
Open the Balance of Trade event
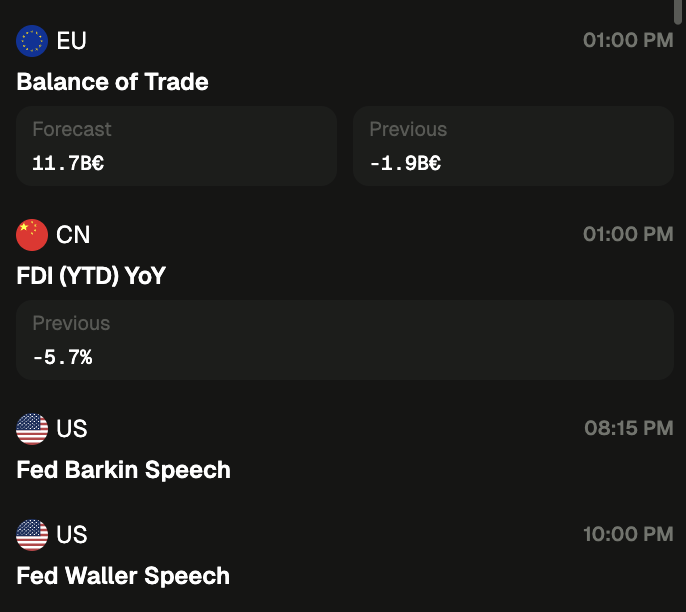click(x=113, y=82)
